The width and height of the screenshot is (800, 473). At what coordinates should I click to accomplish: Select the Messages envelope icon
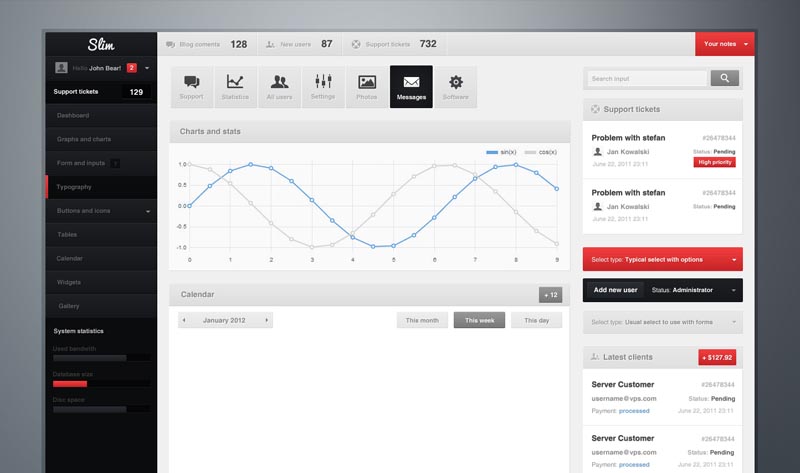(x=411, y=86)
